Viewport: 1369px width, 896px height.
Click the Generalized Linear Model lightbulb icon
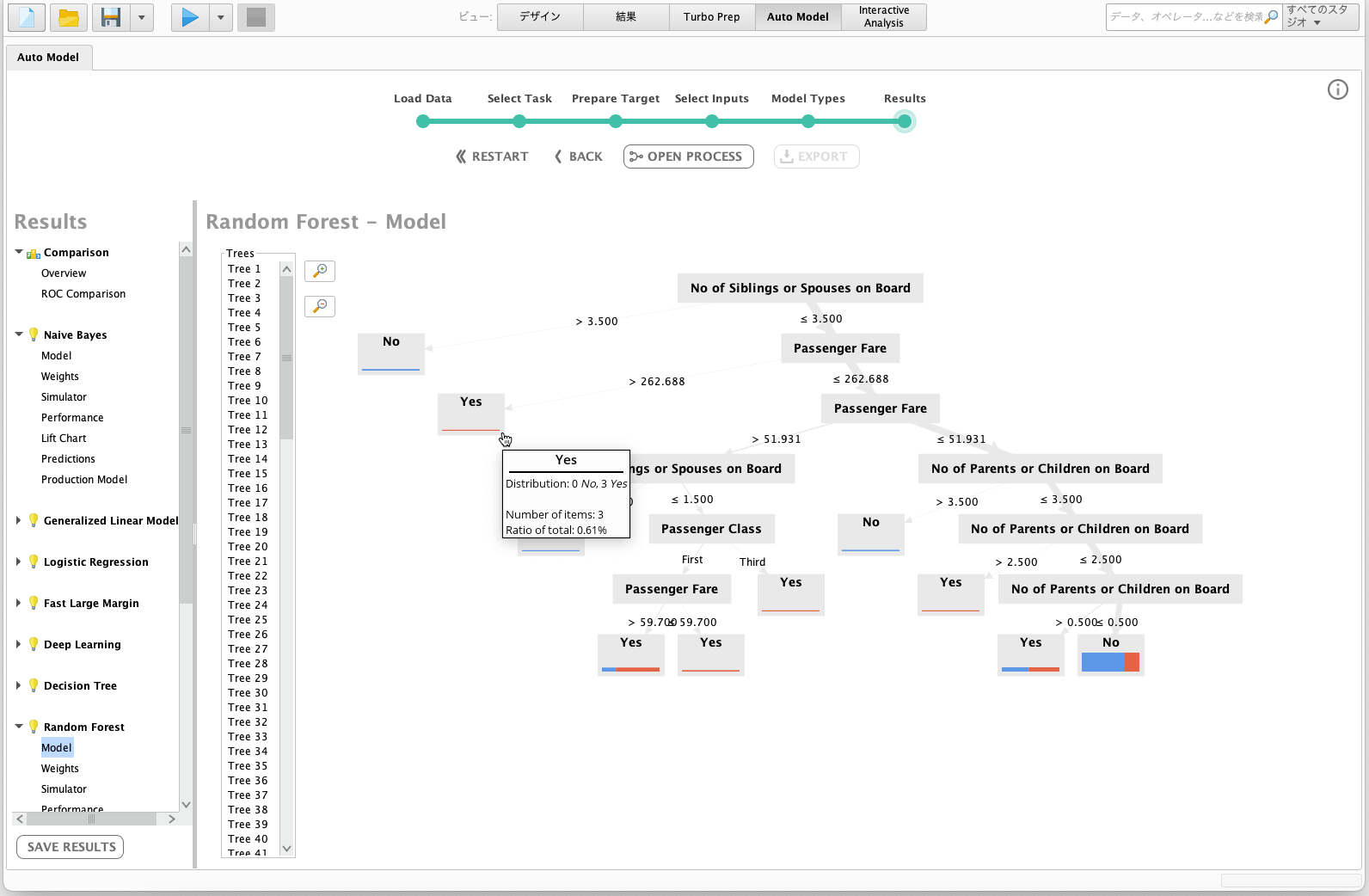[34, 520]
